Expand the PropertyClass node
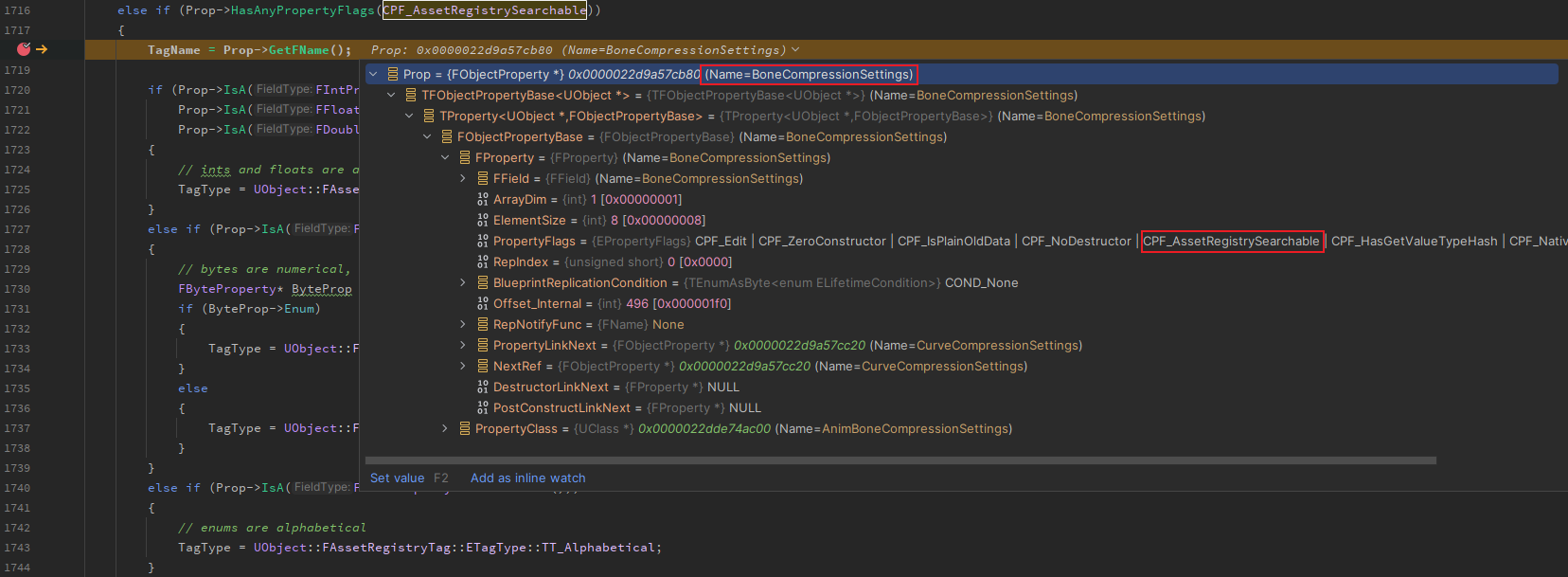 click(445, 428)
